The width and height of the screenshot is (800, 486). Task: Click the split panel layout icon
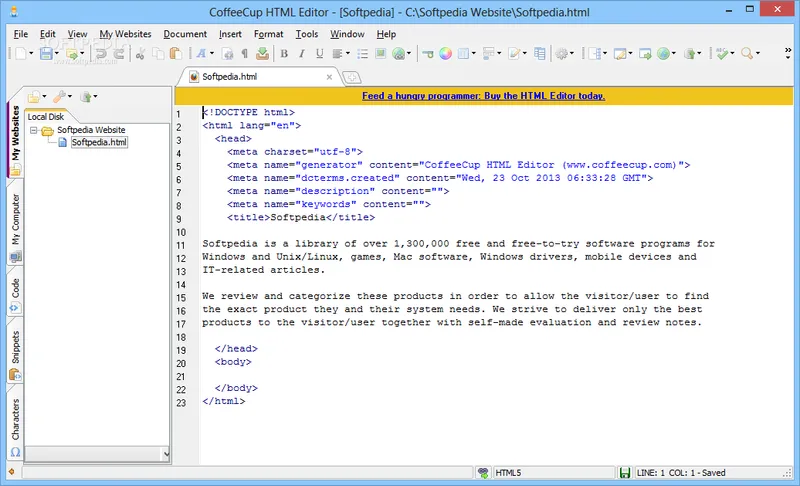[x=594, y=53]
